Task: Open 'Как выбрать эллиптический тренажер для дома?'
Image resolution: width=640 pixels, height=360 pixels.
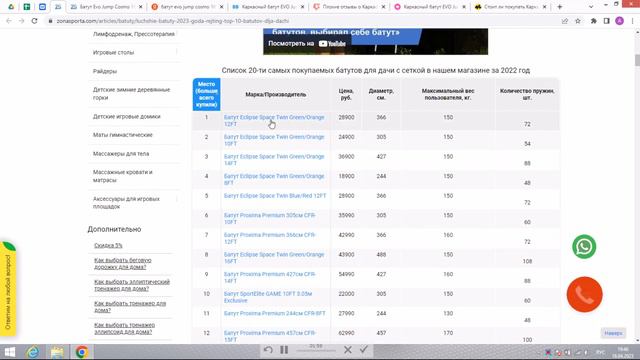Action: click(132, 285)
